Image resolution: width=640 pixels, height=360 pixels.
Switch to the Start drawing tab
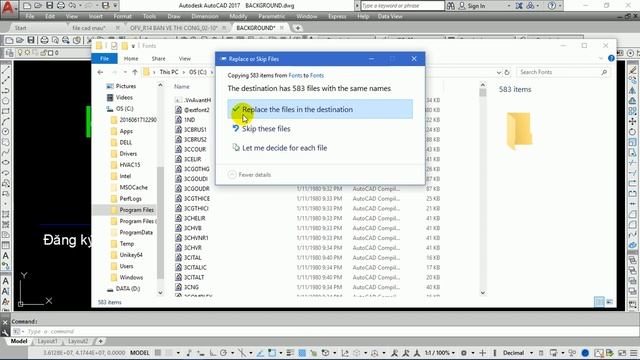pyautogui.click(x=20, y=28)
